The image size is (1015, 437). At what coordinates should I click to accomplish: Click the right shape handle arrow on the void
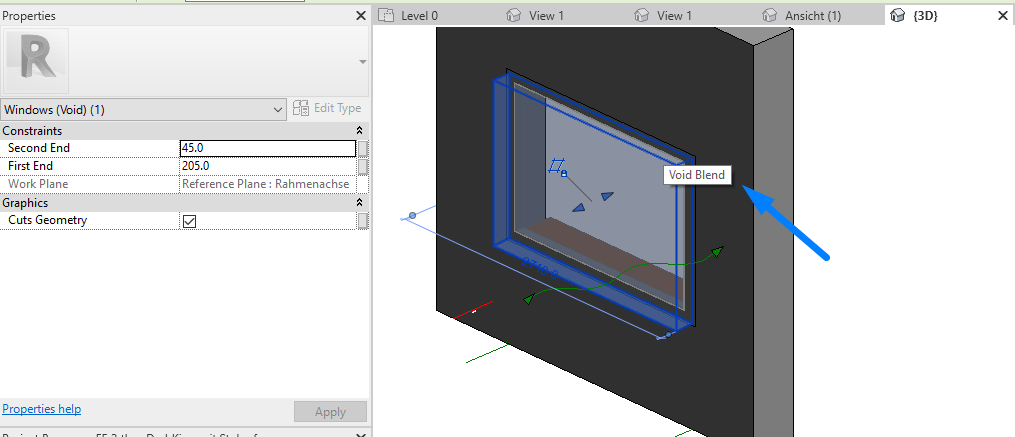[x=607, y=196]
